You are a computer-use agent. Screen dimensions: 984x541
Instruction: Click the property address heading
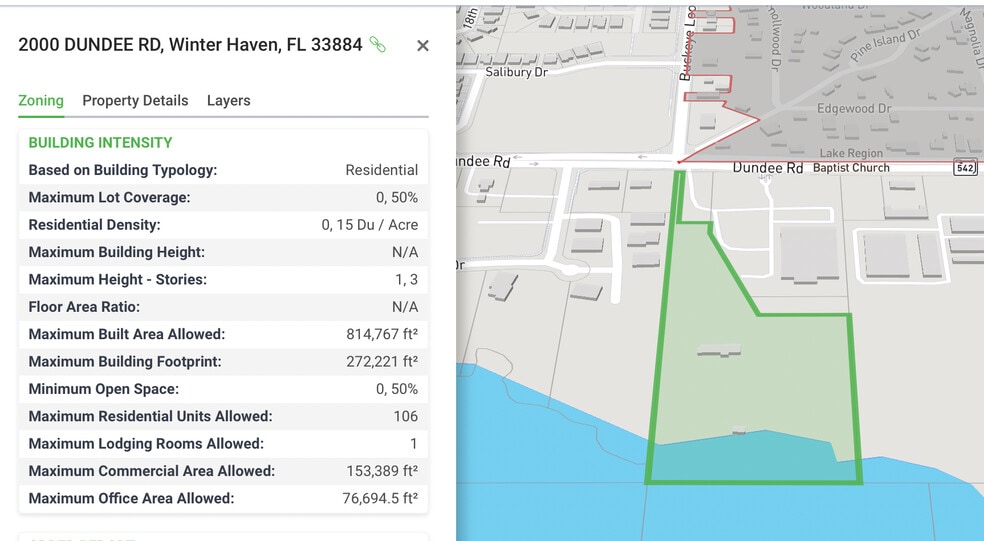(x=190, y=45)
